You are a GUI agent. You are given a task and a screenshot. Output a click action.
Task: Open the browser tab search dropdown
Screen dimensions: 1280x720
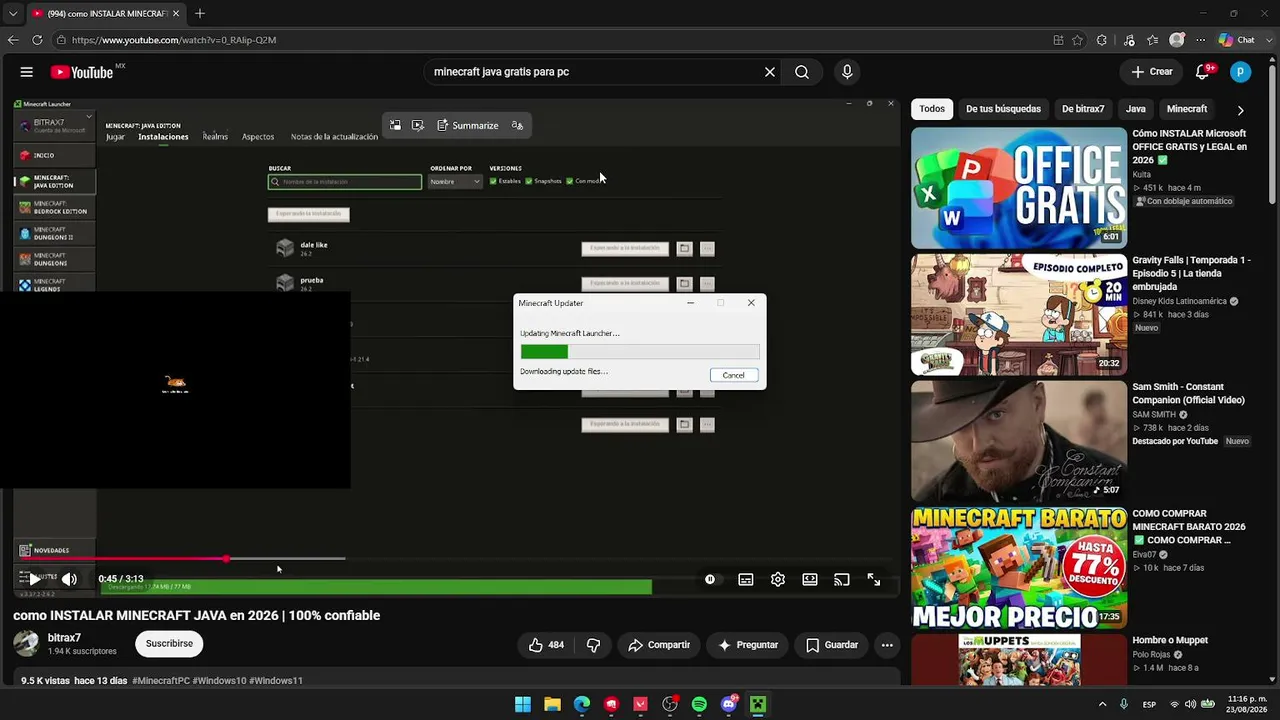click(x=13, y=14)
